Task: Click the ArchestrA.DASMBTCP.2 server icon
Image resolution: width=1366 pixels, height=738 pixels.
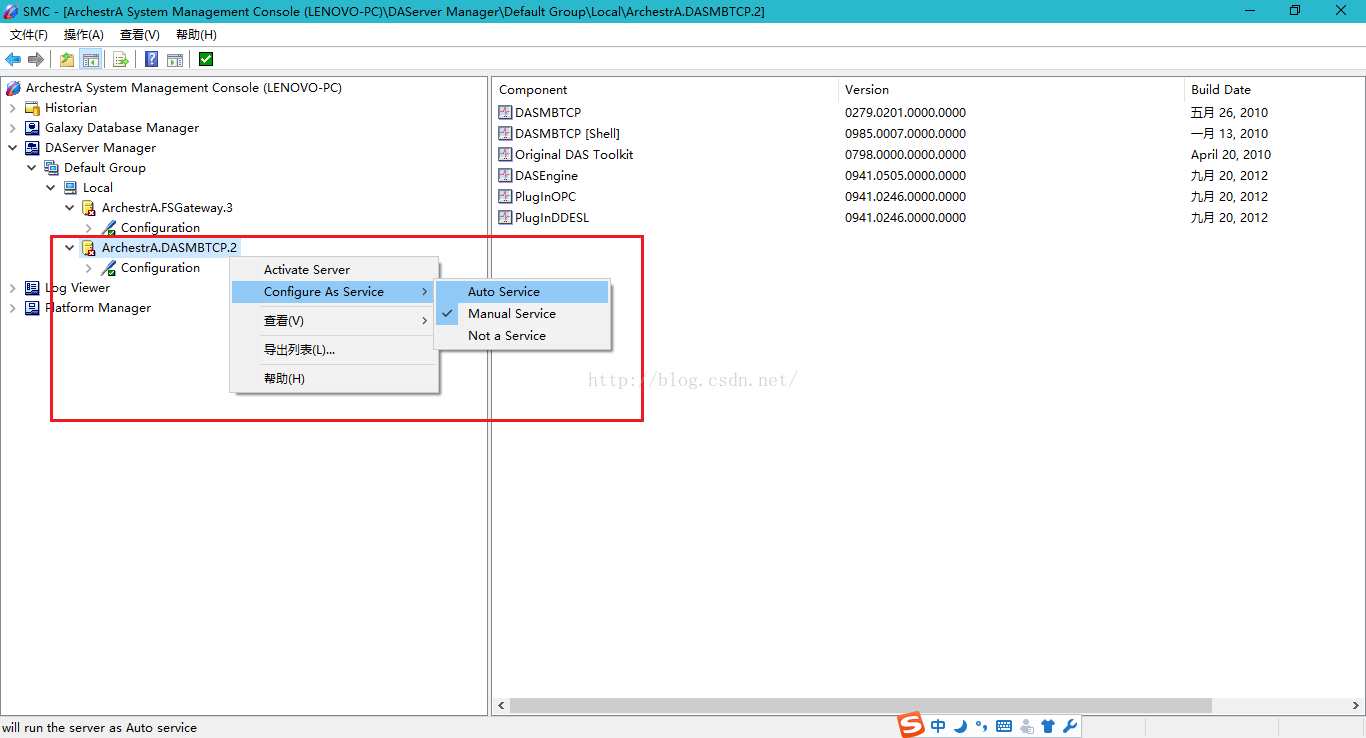Action: tap(89, 248)
